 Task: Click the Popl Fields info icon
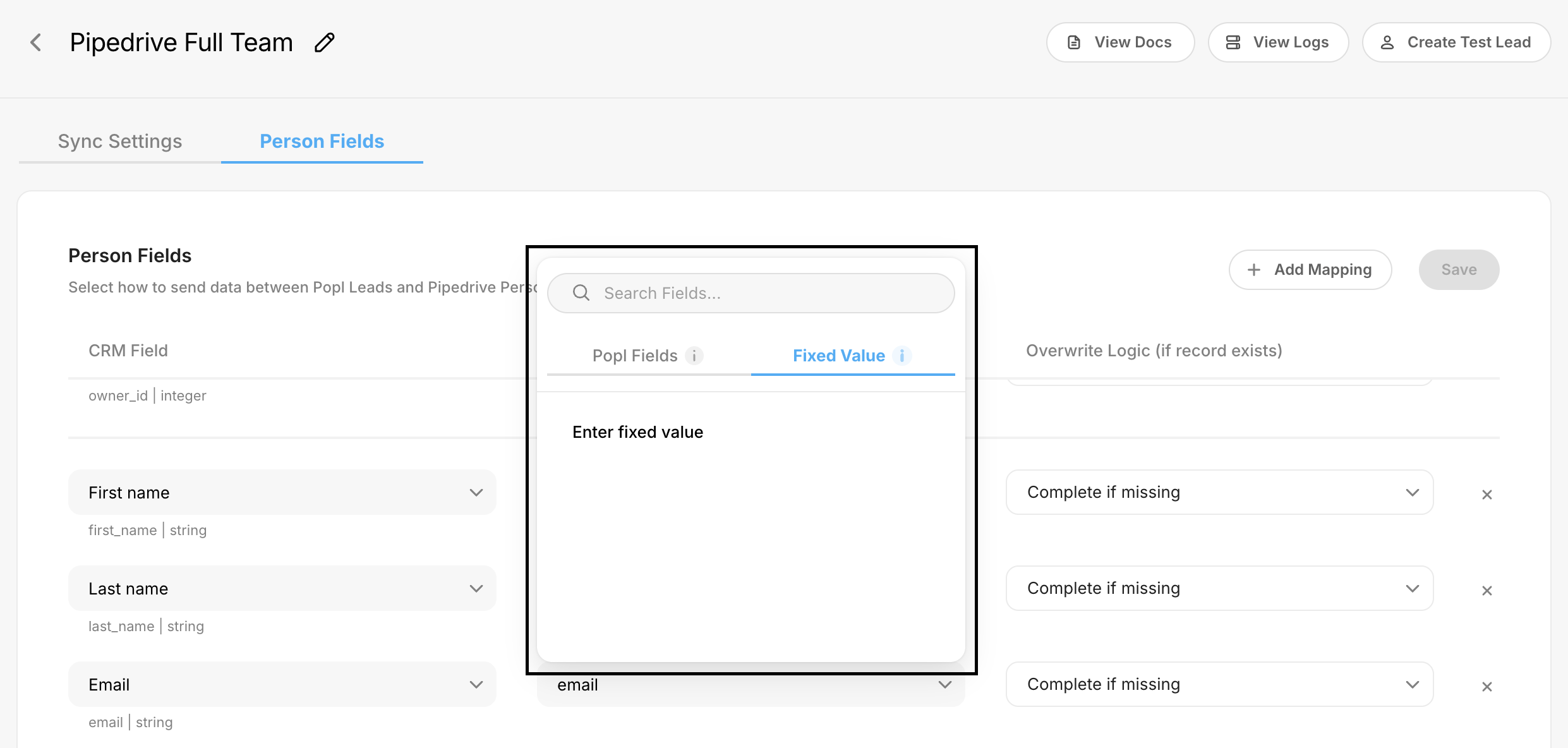point(694,356)
